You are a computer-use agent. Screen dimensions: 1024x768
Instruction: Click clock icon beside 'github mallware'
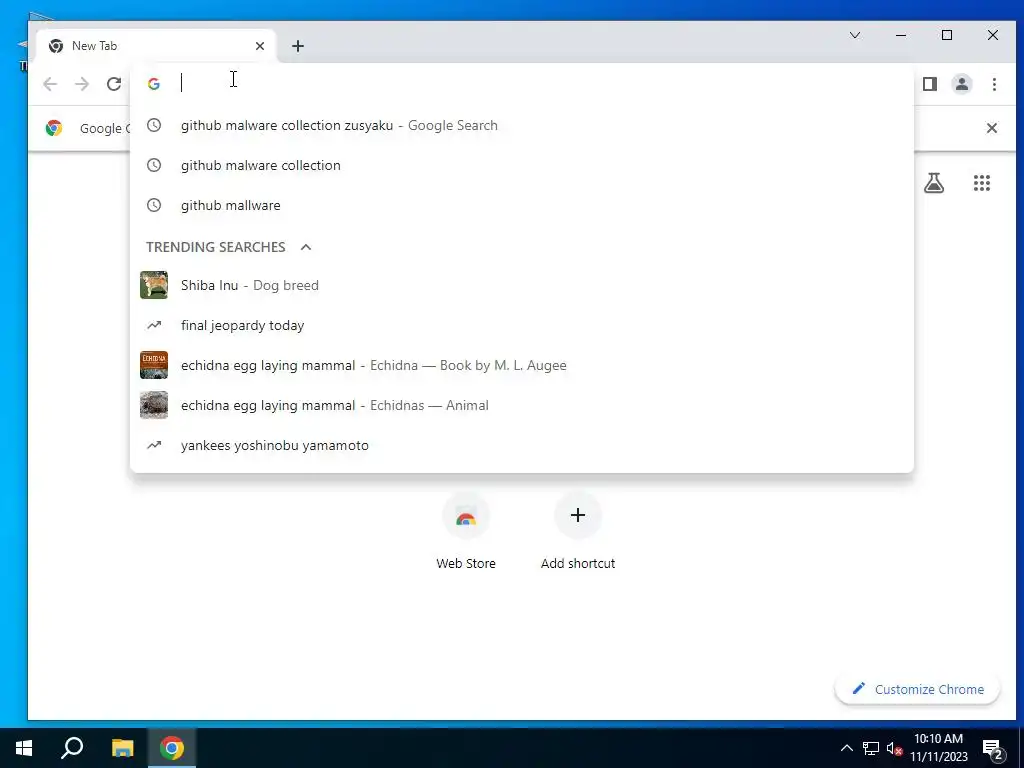coord(153,205)
